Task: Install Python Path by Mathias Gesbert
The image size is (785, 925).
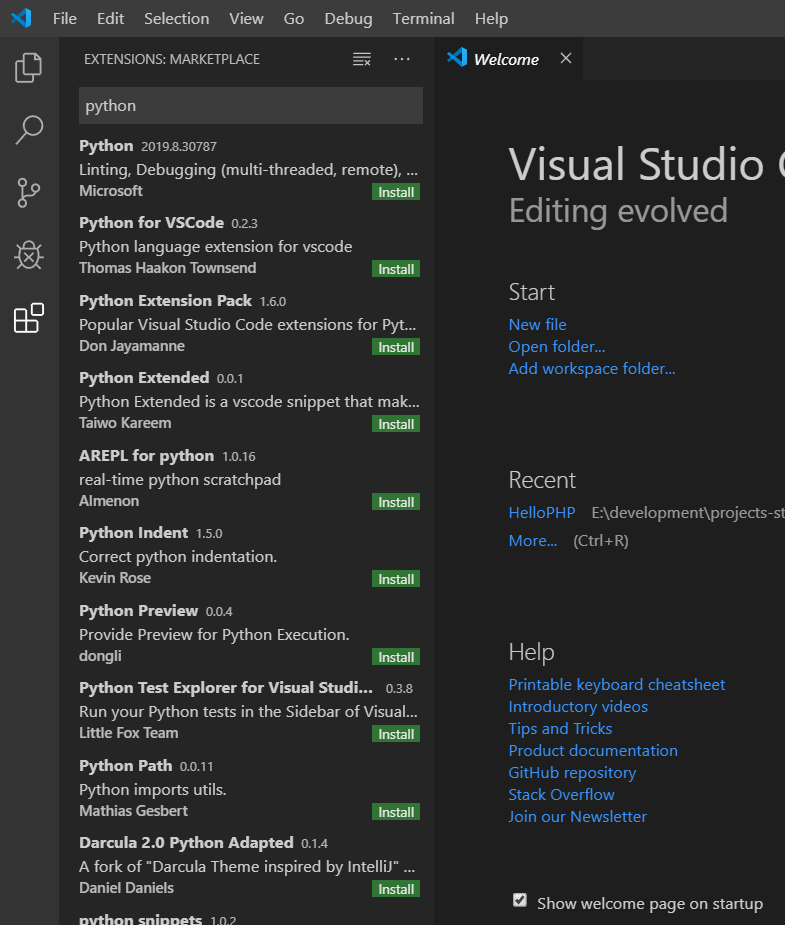Action: pos(396,812)
